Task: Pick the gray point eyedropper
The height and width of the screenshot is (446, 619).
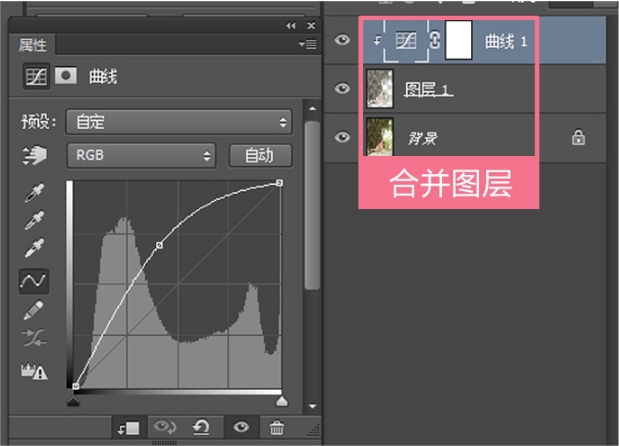Action: [34, 220]
